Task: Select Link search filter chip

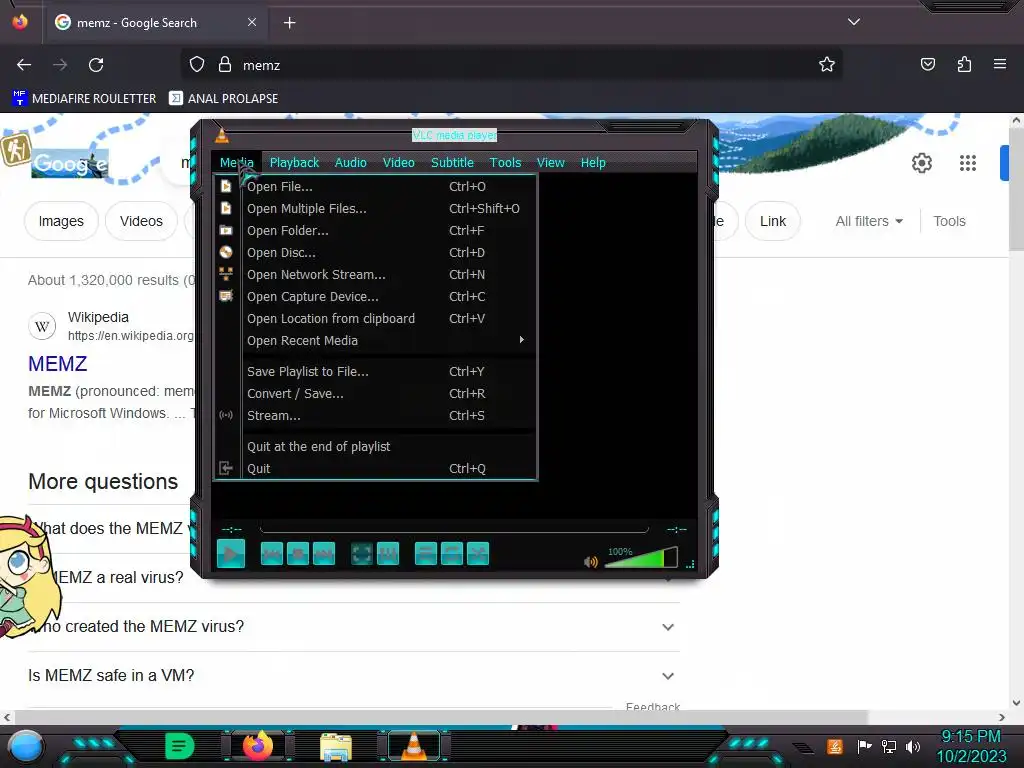Action: (x=773, y=221)
